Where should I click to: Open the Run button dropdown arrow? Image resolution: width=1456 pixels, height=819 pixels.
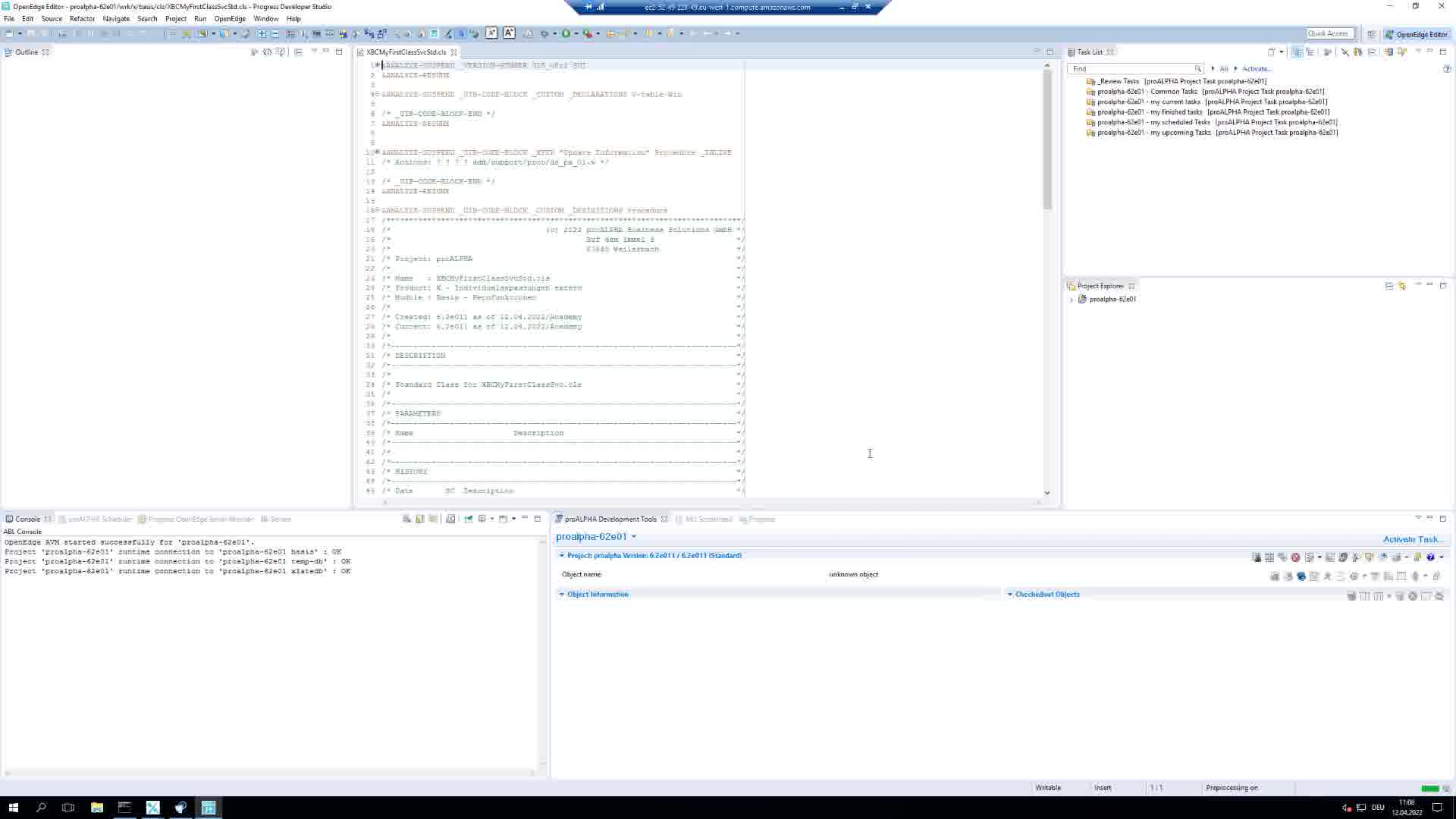coord(576,33)
